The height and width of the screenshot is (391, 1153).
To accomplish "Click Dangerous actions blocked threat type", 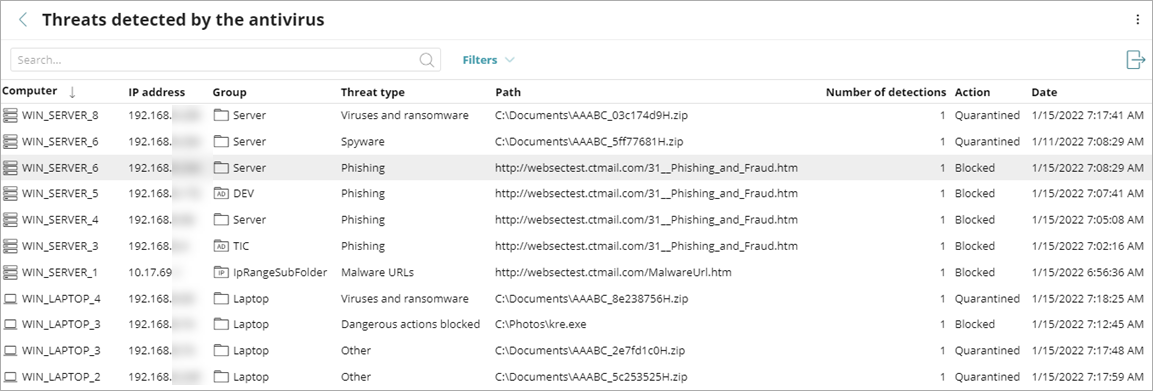I will (x=410, y=324).
